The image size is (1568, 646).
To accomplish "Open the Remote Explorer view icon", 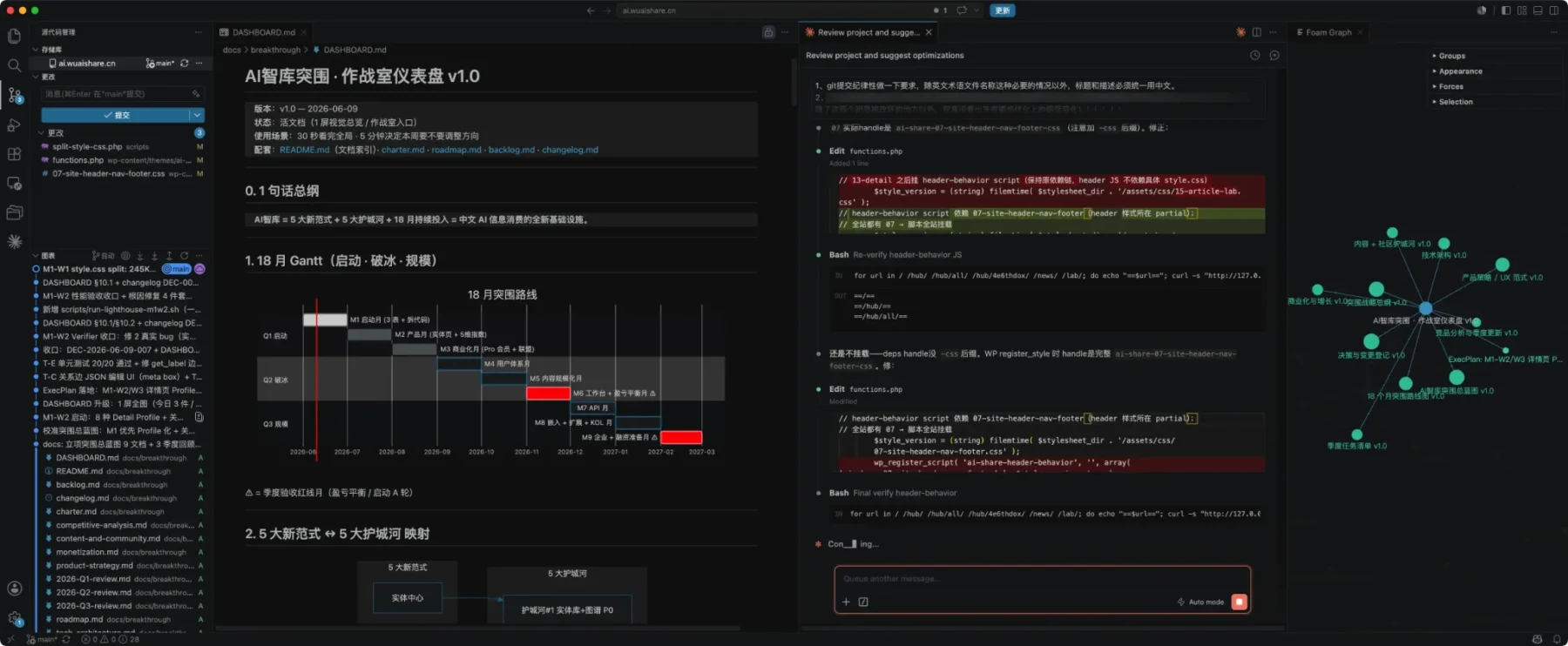I will point(14,184).
